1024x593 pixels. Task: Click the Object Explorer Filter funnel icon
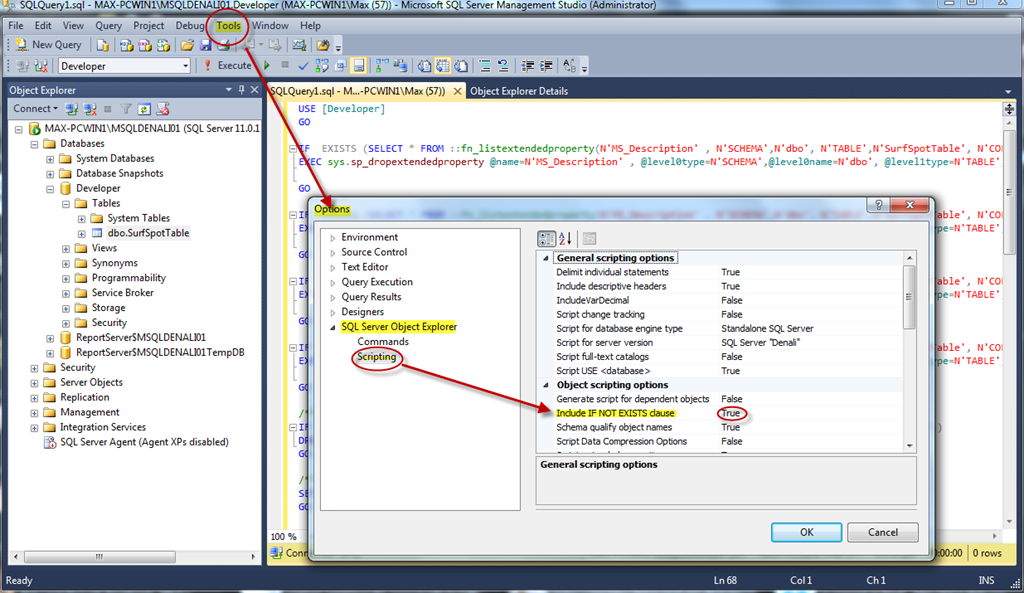click(x=126, y=109)
